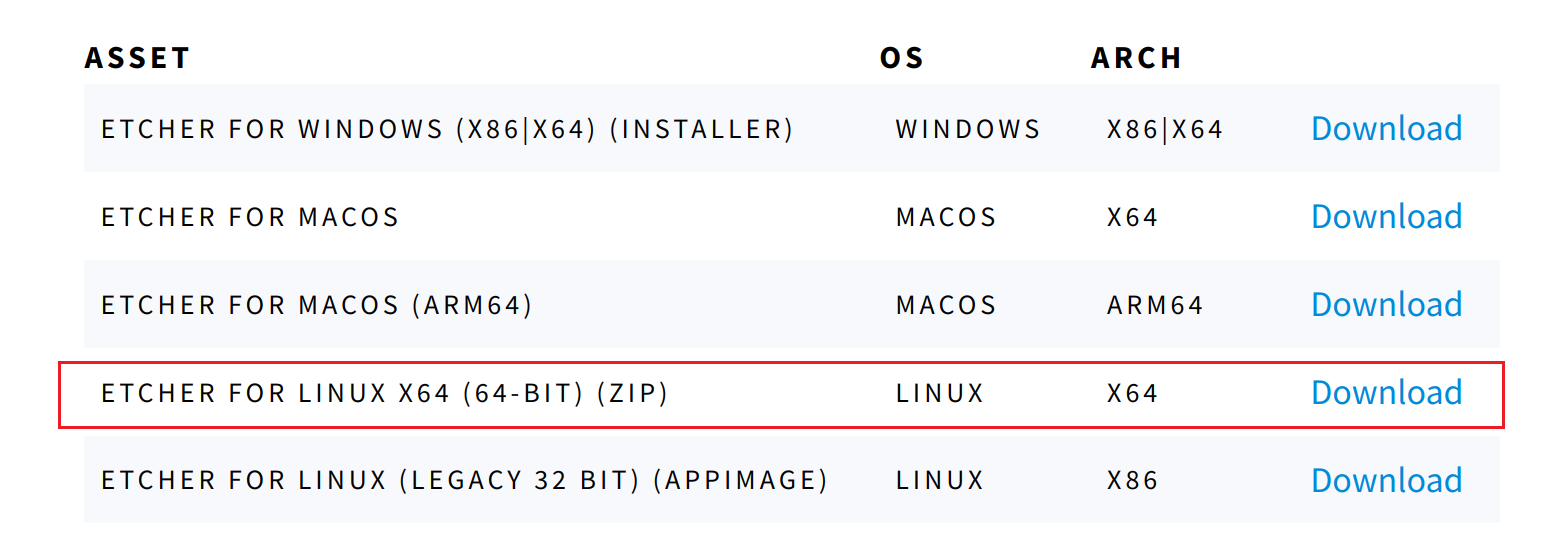Select 'Etcher for Linux (Legacy 32 bit)' asset name

464,481
